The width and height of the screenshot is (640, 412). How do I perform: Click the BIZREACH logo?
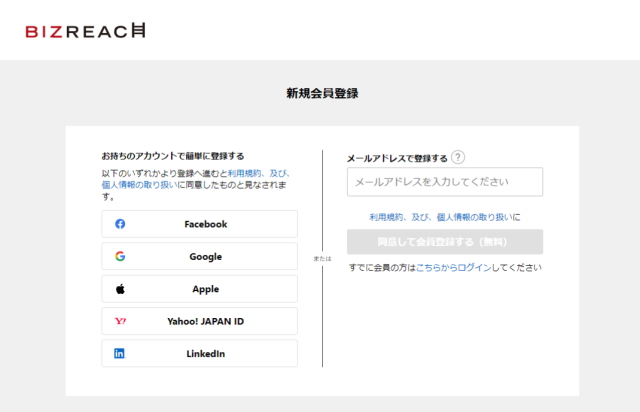[85, 31]
